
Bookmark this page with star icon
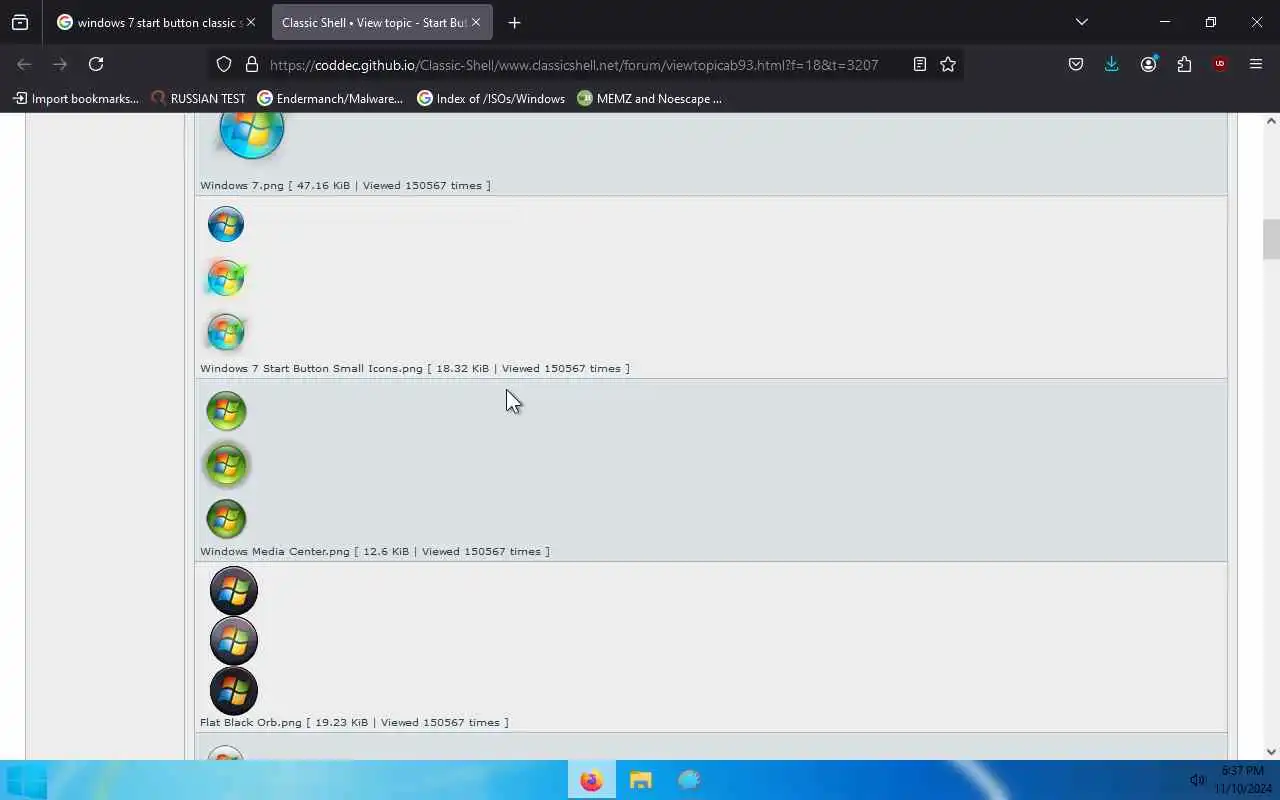[948, 64]
